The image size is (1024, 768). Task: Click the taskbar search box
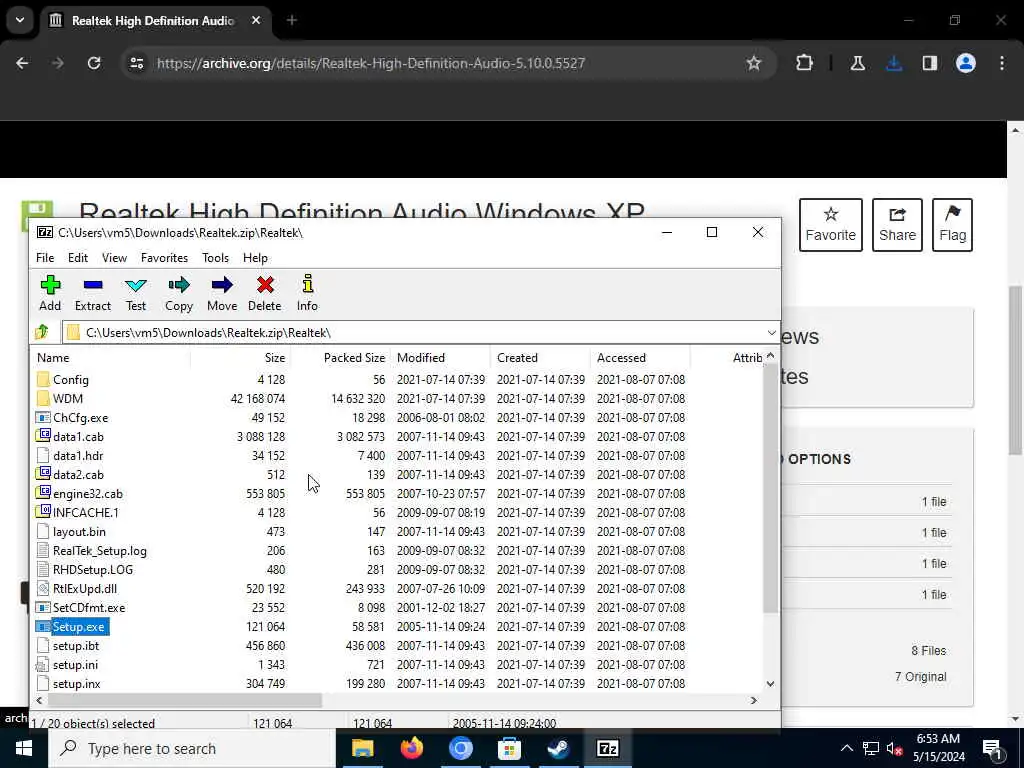[x=192, y=748]
